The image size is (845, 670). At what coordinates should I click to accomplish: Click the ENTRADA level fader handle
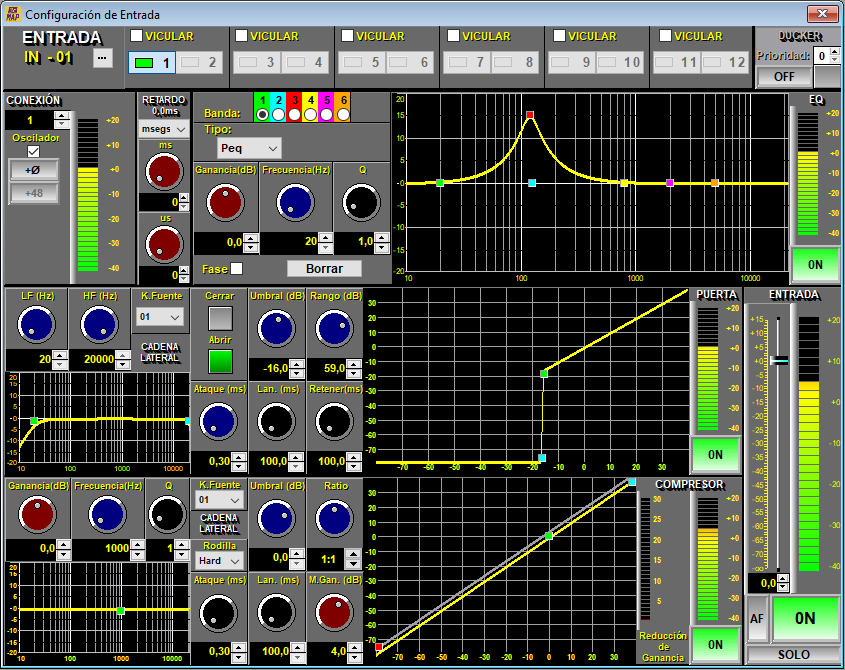(779, 360)
